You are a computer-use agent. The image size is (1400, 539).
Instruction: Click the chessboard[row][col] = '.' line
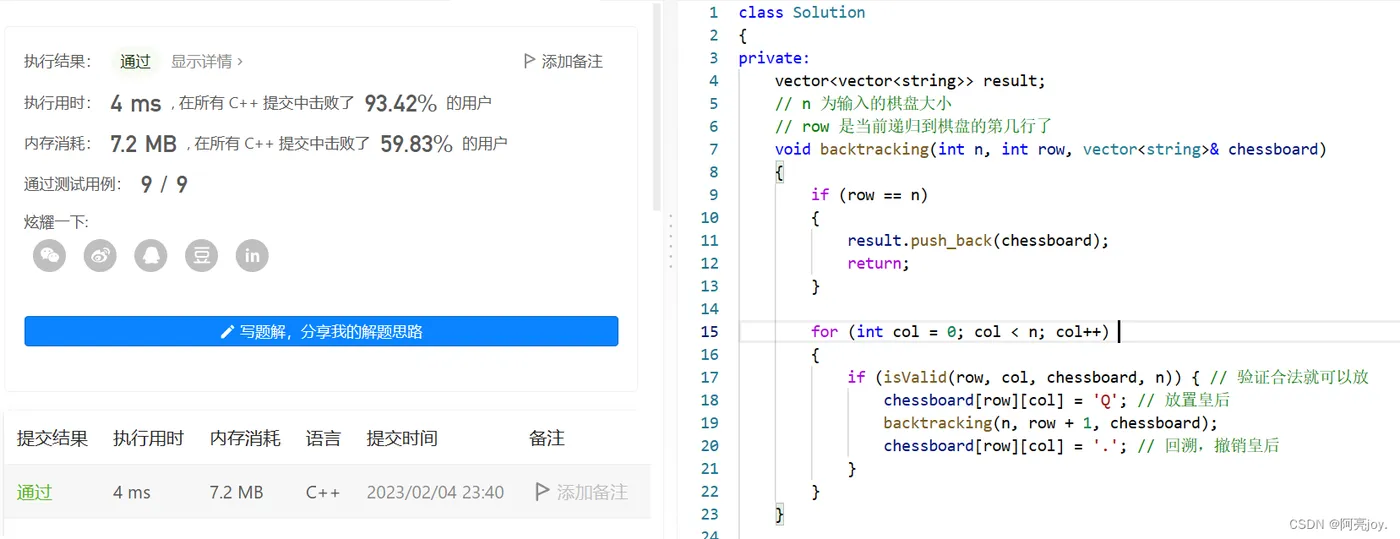[x=1081, y=445]
